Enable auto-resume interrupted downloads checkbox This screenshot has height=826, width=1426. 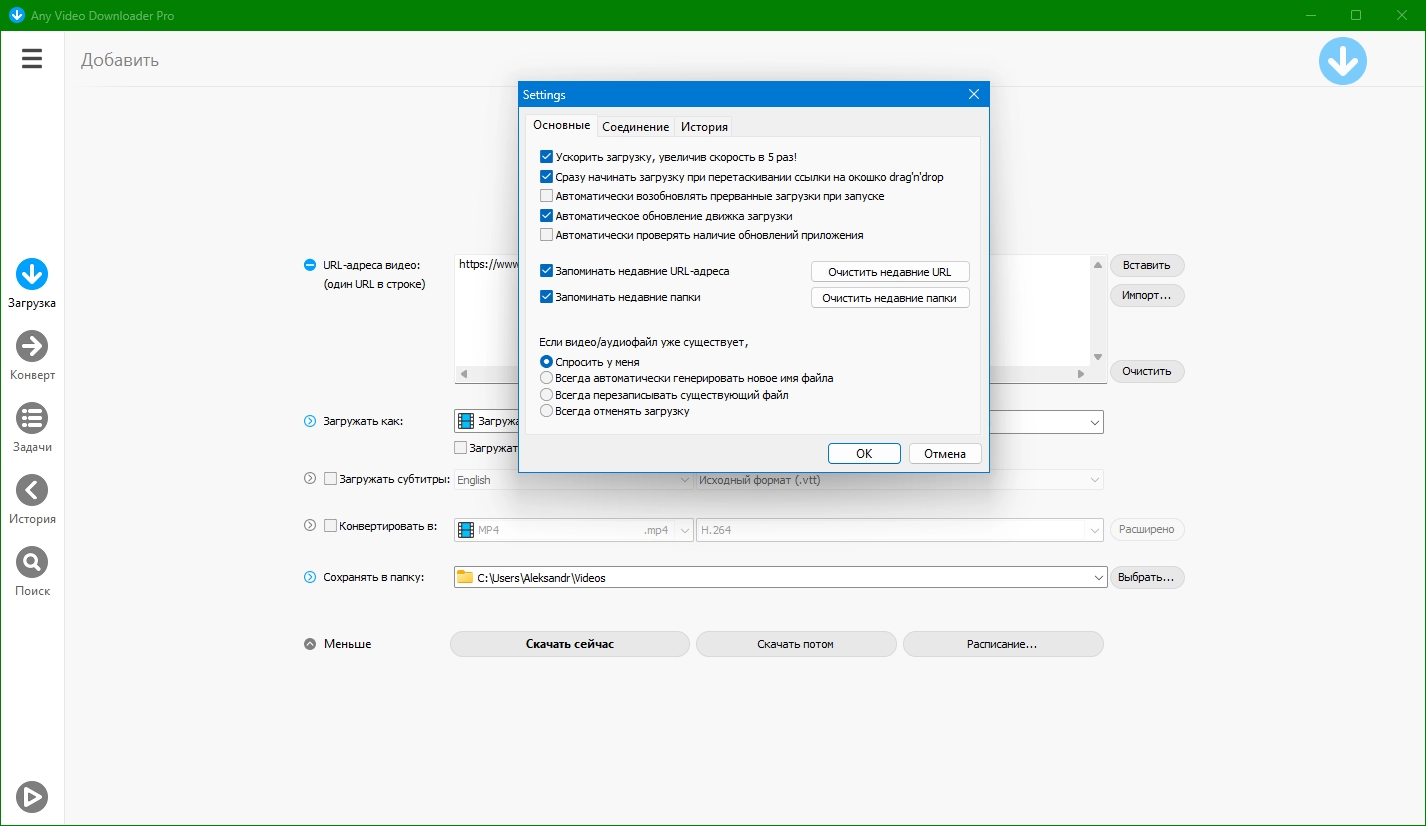[x=546, y=196]
